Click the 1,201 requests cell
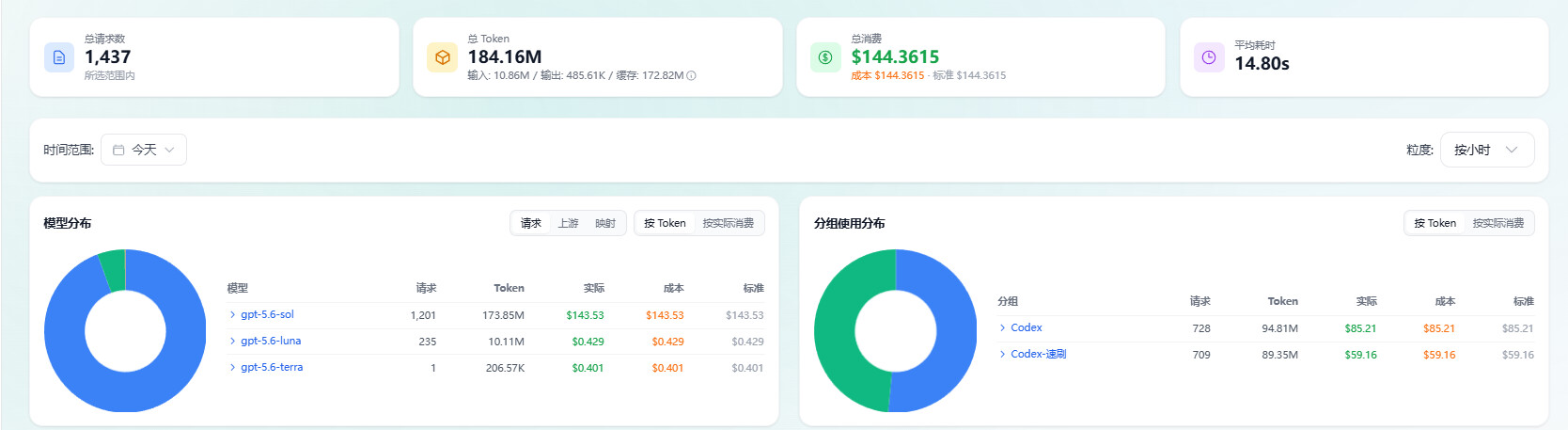The height and width of the screenshot is (430, 1568). point(423,315)
